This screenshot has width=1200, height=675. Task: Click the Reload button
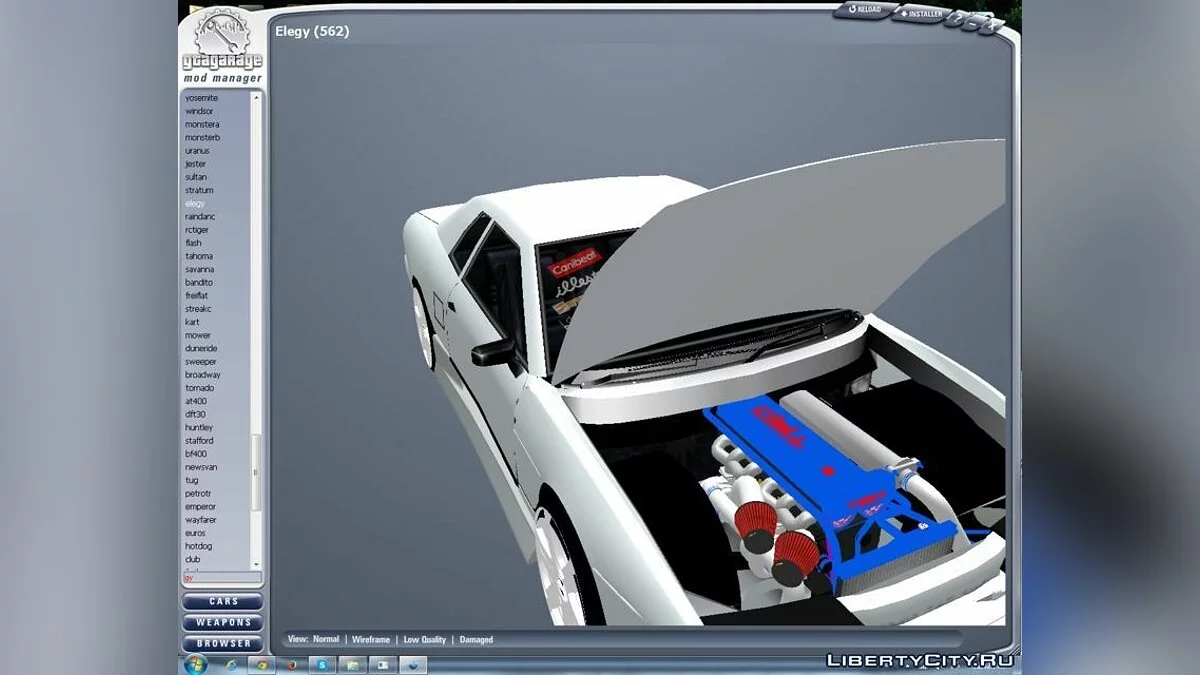(x=864, y=10)
